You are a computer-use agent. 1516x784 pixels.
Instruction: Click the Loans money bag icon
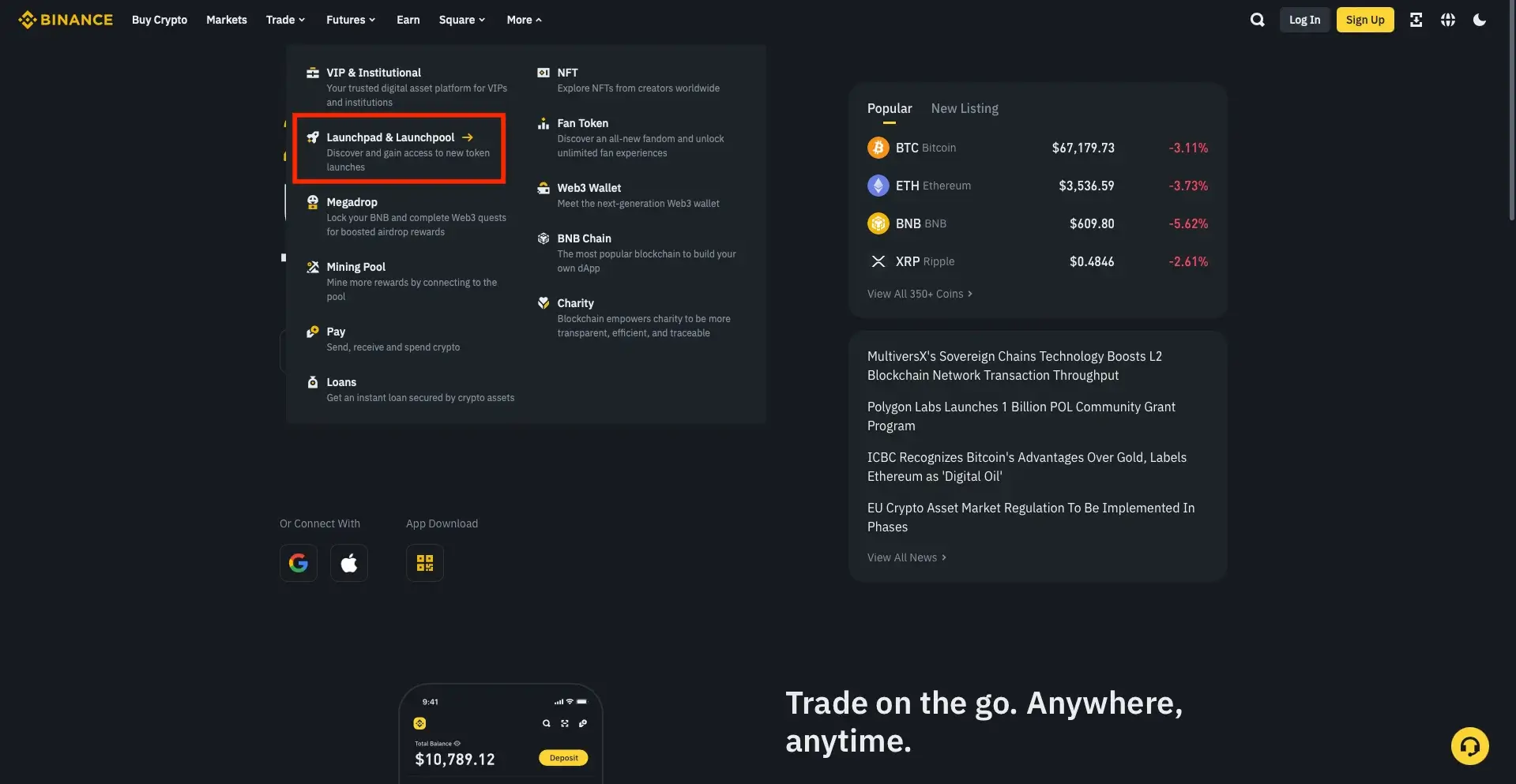(313, 382)
